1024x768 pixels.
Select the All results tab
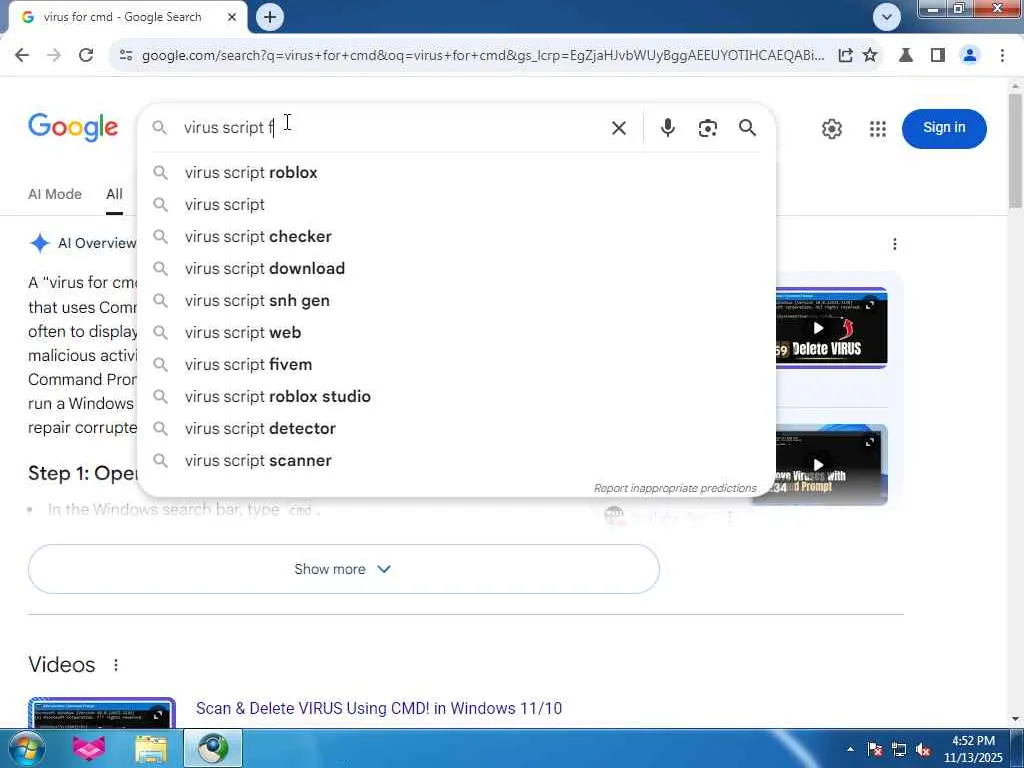114,194
